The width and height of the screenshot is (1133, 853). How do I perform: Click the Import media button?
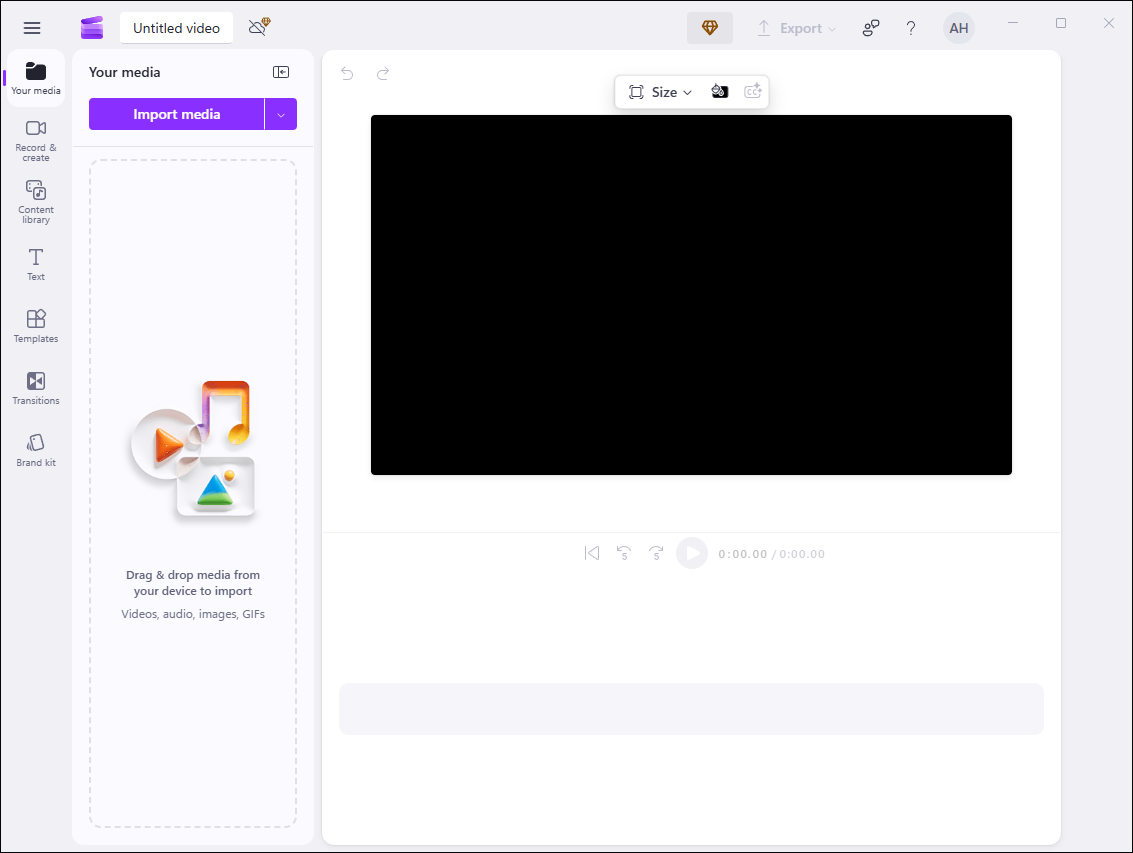tap(177, 113)
